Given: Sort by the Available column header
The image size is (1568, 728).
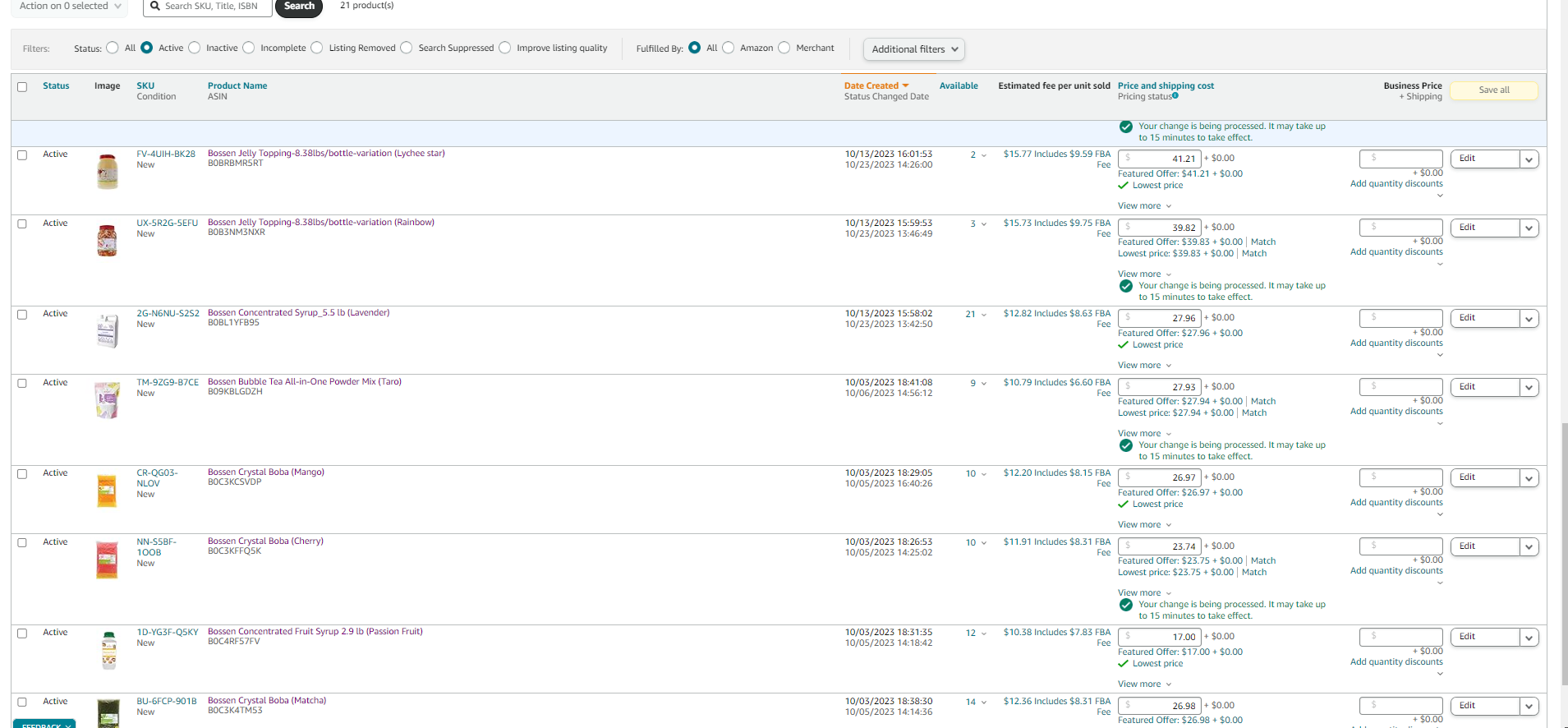Looking at the screenshot, I should (x=959, y=85).
